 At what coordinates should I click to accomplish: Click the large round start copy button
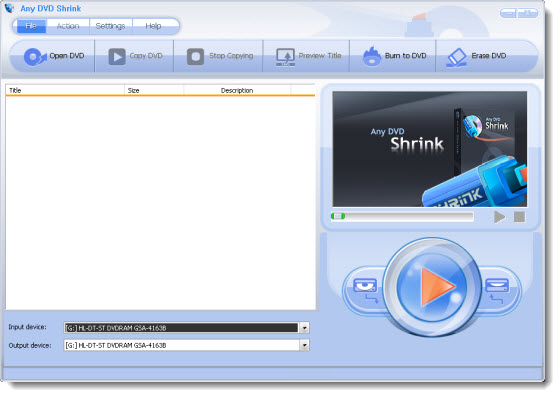coord(432,286)
